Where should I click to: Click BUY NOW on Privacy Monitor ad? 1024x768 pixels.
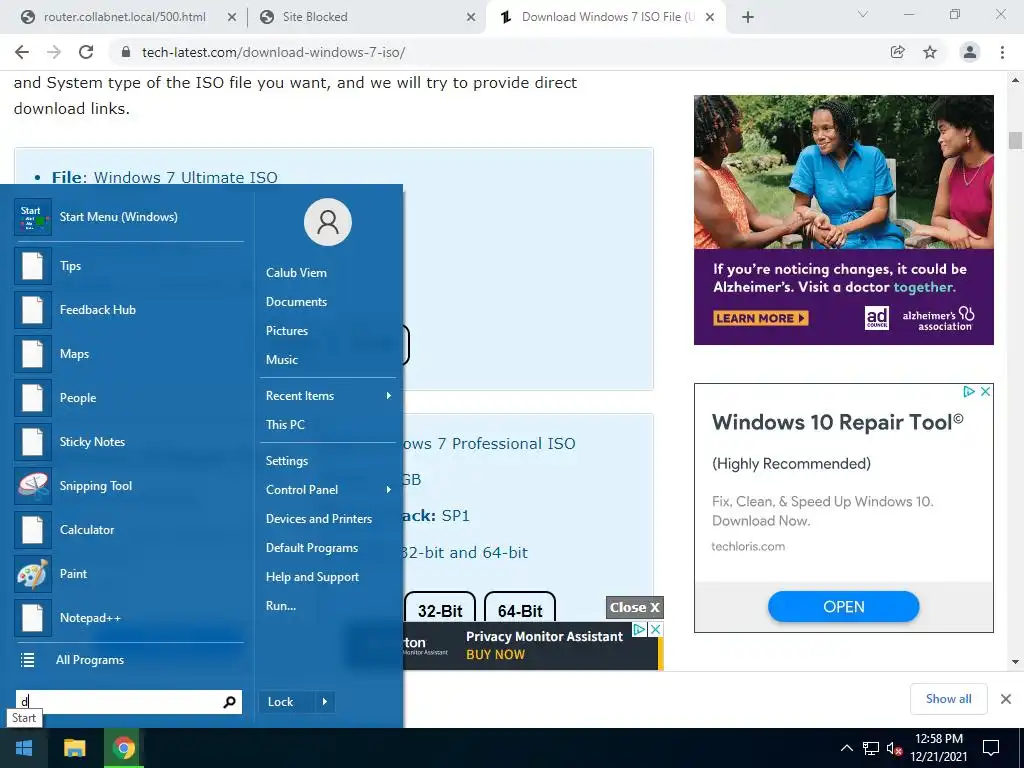click(x=495, y=654)
